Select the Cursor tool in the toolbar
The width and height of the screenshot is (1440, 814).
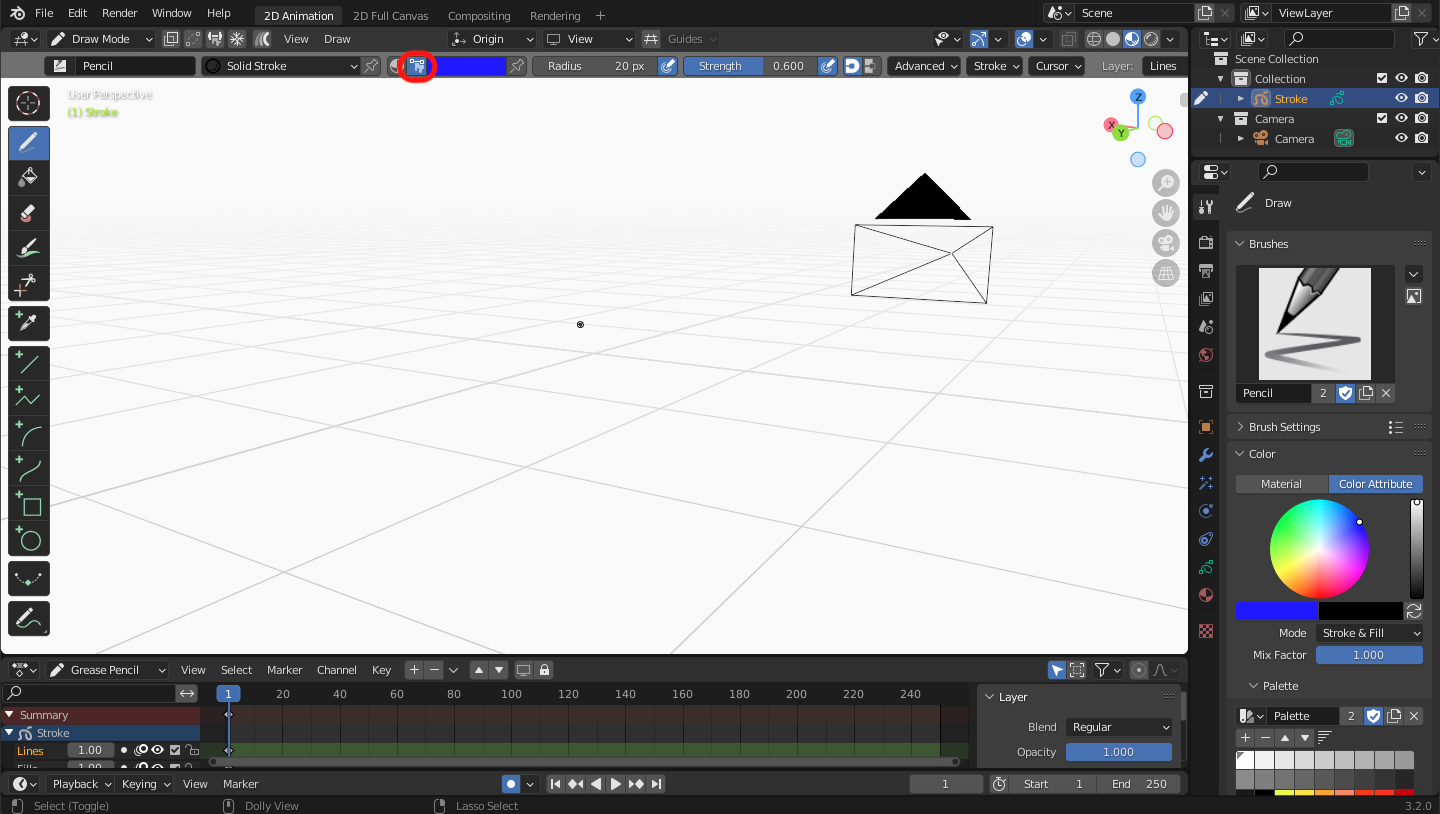29,103
